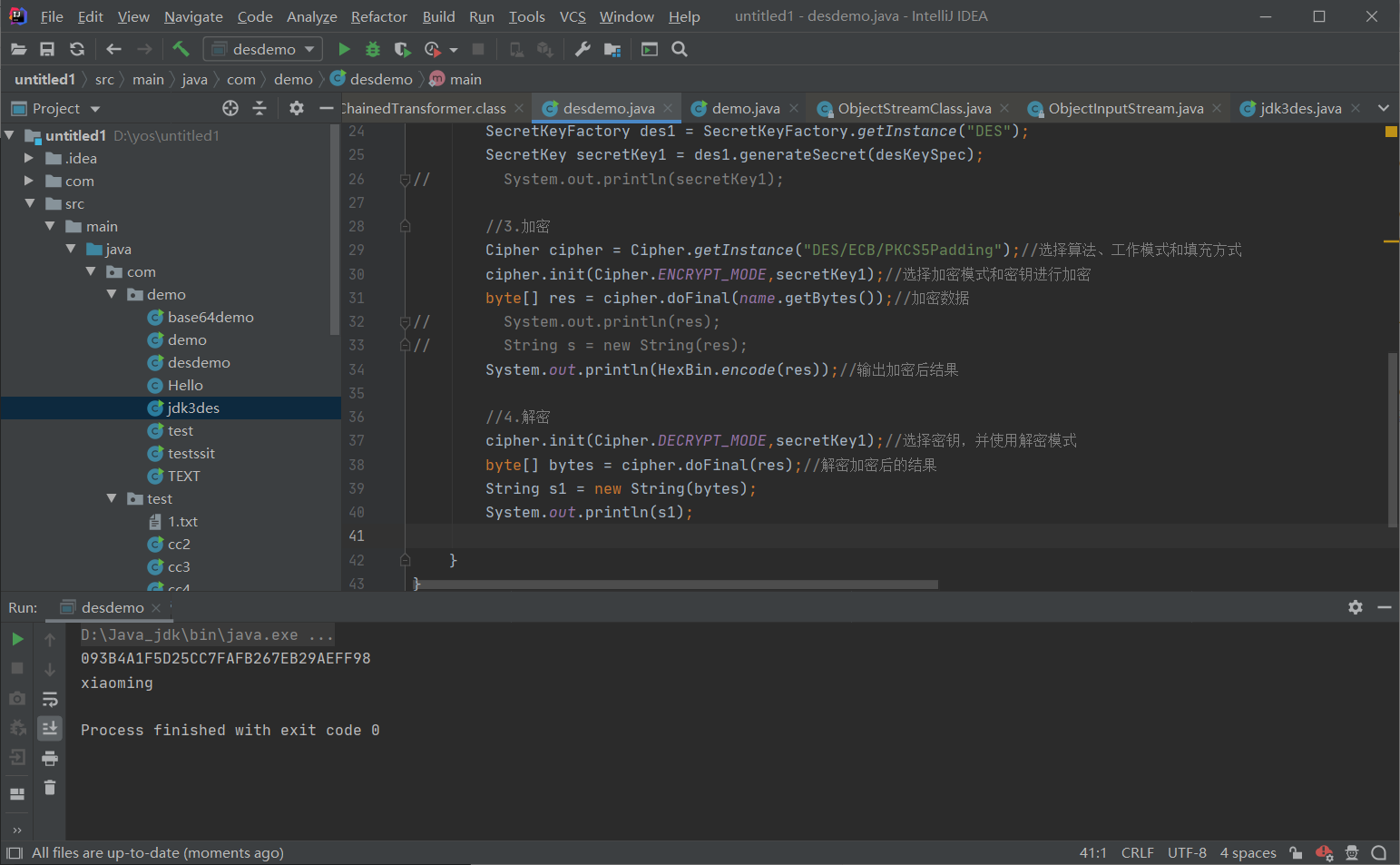The width and height of the screenshot is (1400, 865).
Task: Clear Run console with trash icon
Action: coord(50,787)
